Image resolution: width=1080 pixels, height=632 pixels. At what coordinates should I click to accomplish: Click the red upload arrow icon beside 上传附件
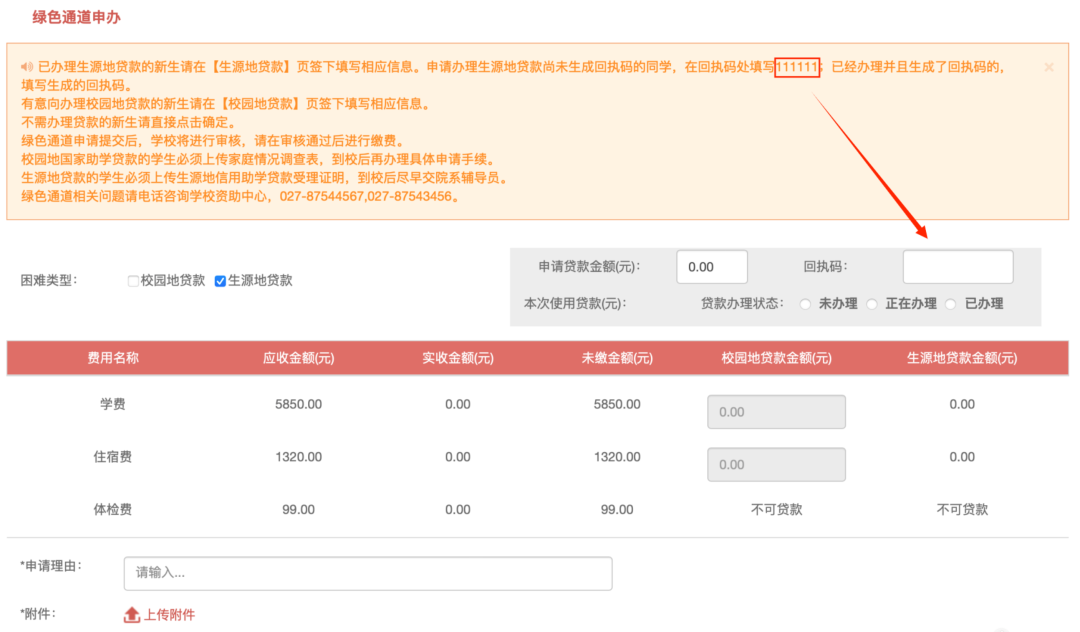131,616
